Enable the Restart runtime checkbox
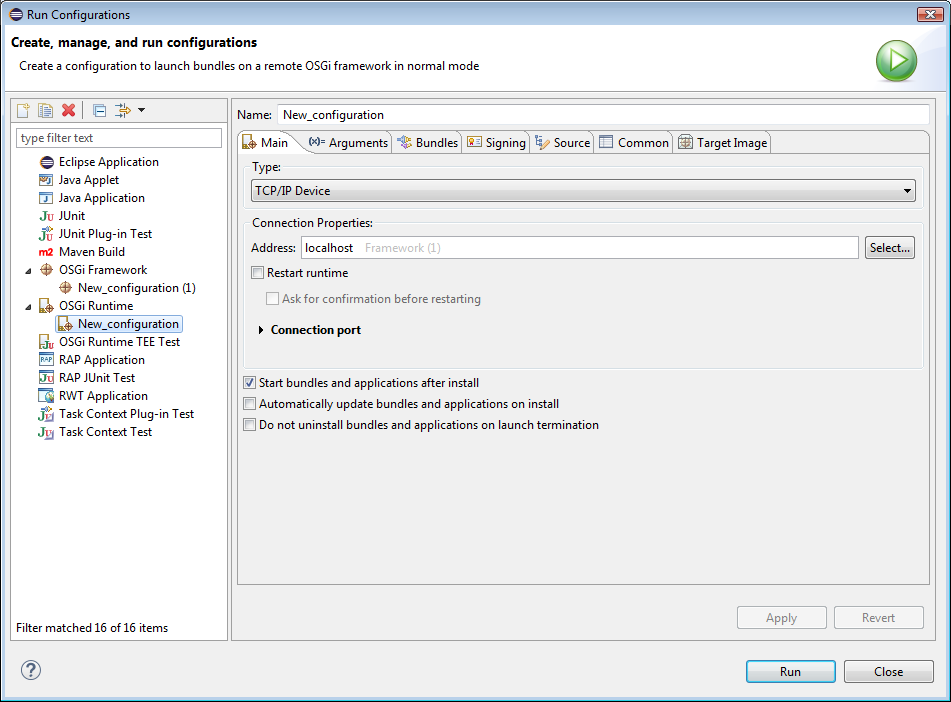 pyautogui.click(x=258, y=273)
